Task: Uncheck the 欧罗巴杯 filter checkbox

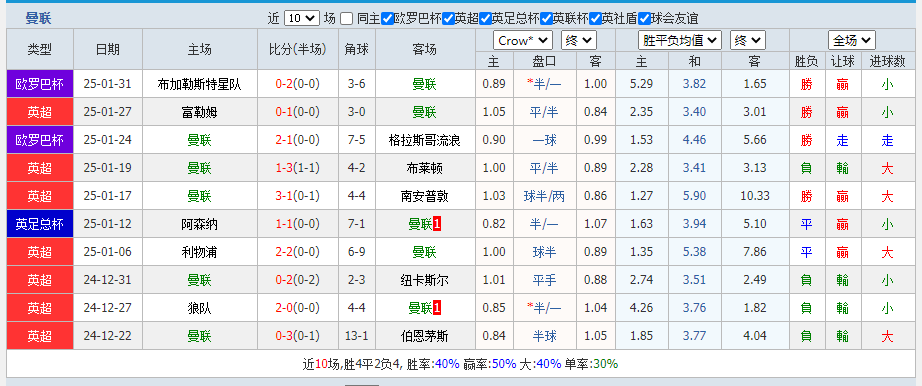Action: click(x=387, y=18)
